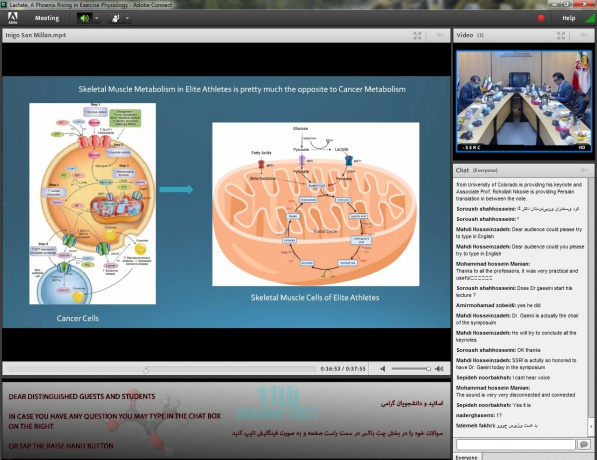Open the share pod options menu
597x460 pixels.
point(440,35)
